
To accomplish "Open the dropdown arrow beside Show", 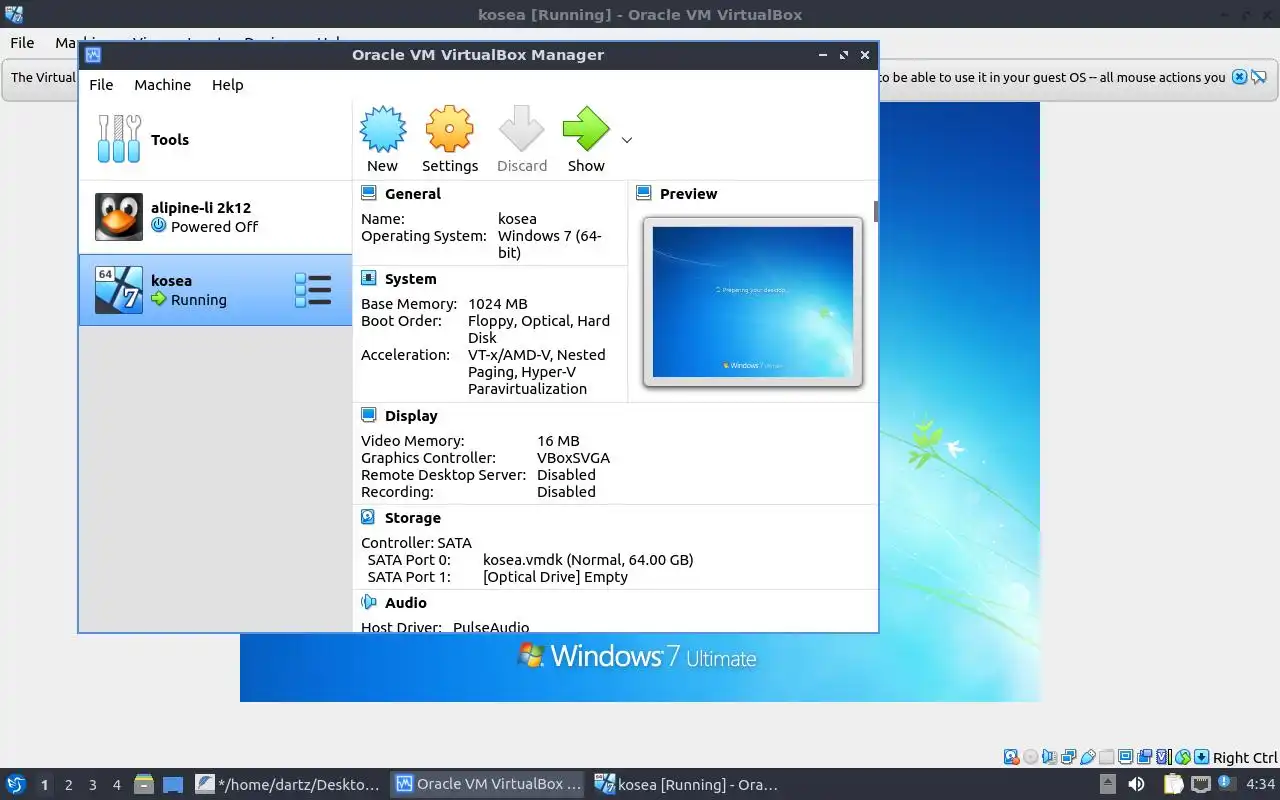I will pos(627,140).
